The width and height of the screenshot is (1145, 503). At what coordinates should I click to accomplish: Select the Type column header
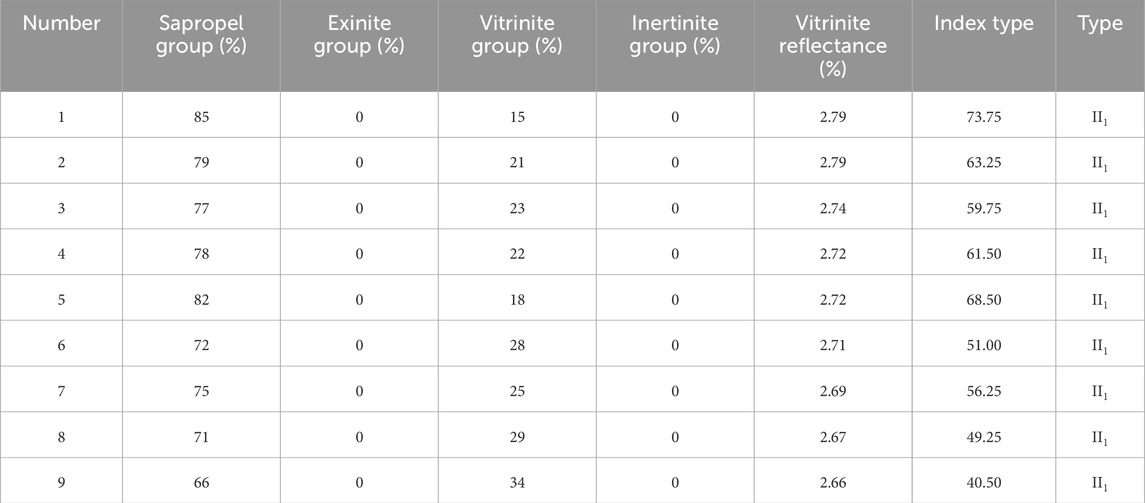click(1100, 24)
